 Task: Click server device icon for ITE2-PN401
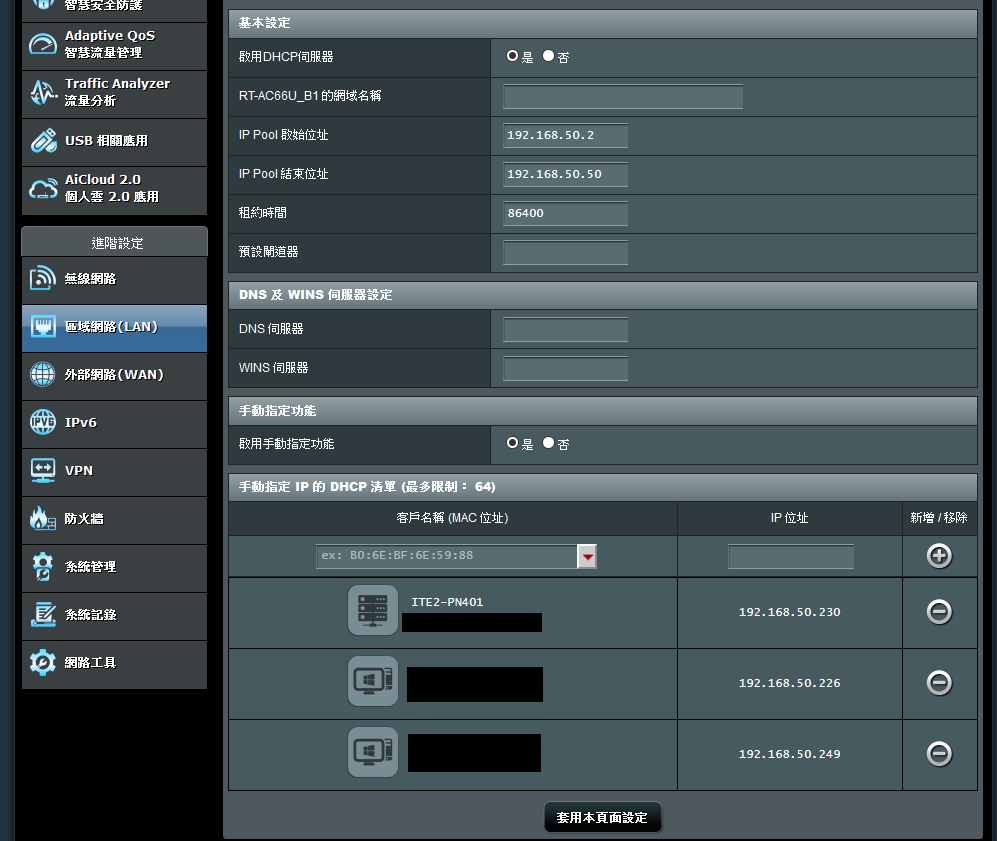click(x=373, y=611)
